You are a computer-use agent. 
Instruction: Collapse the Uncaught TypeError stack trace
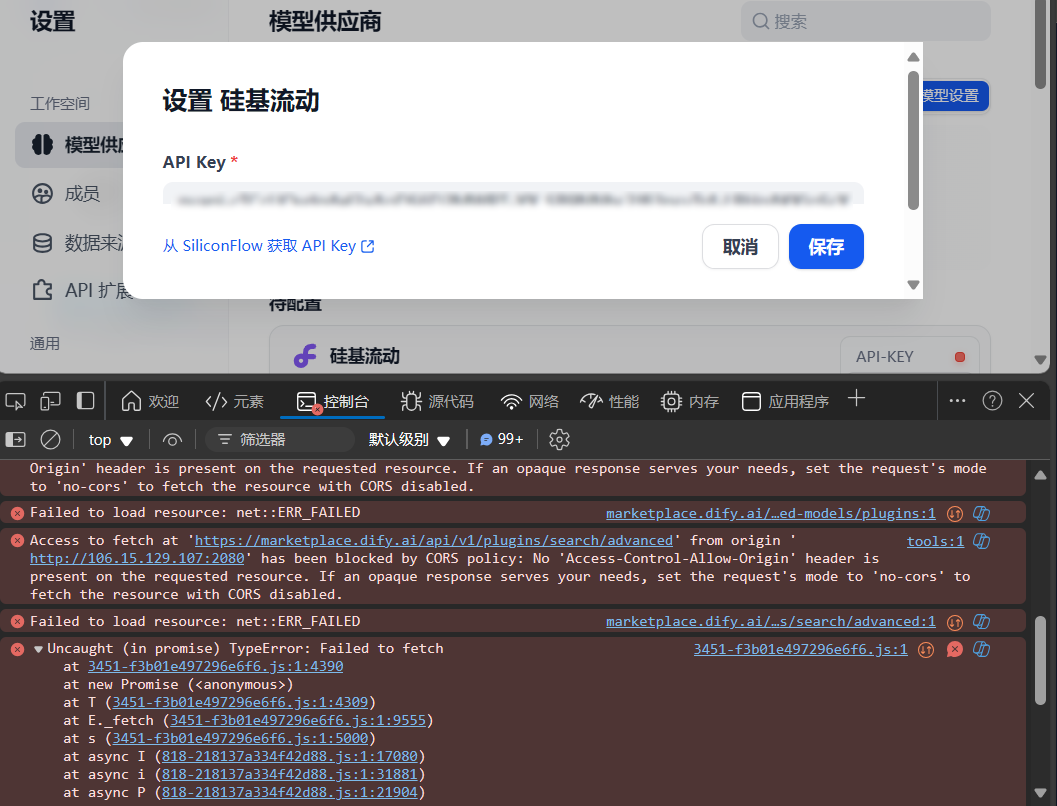click(38, 650)
